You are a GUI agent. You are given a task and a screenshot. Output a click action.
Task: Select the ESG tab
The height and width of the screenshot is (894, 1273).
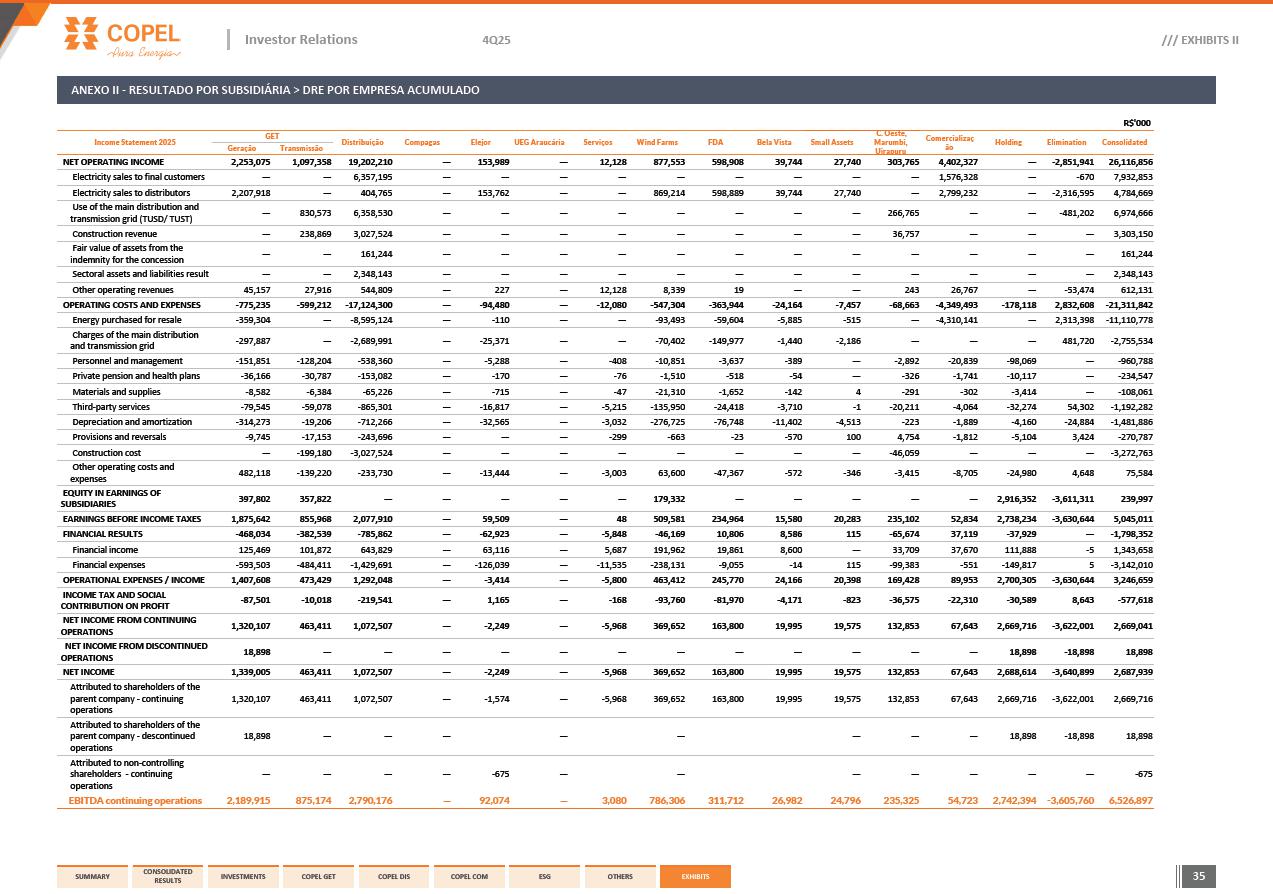(544, 877)
